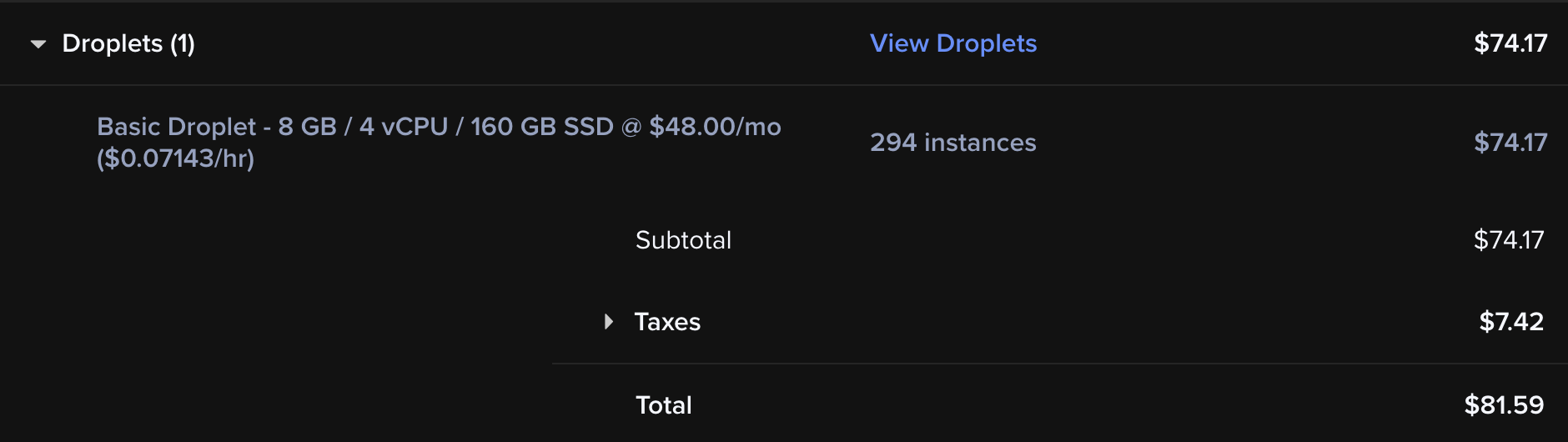Screen dimensions: 1568x442
Task: Click the 294 instances text
Action: [952, 143]
